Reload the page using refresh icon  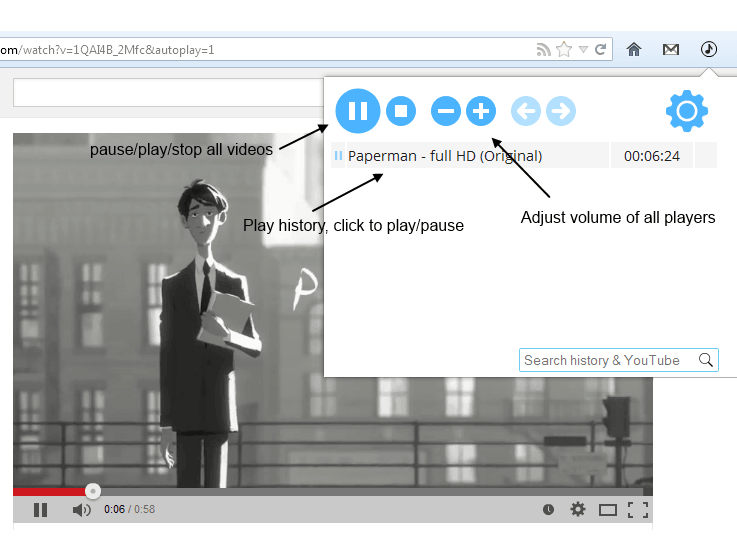(x=600, y=49)
